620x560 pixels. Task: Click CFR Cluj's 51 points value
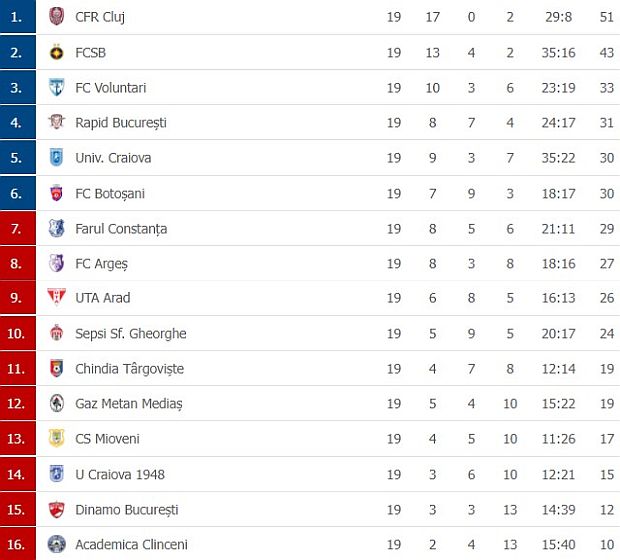tap(607, 17)
